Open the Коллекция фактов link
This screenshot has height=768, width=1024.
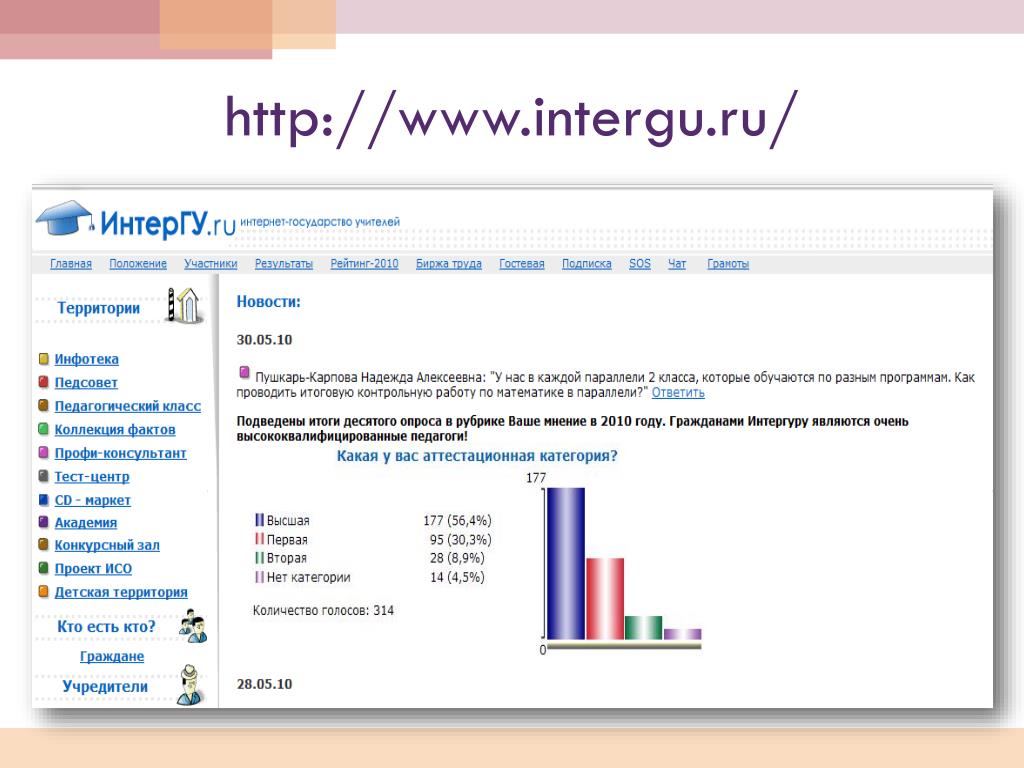coord(115,430)
